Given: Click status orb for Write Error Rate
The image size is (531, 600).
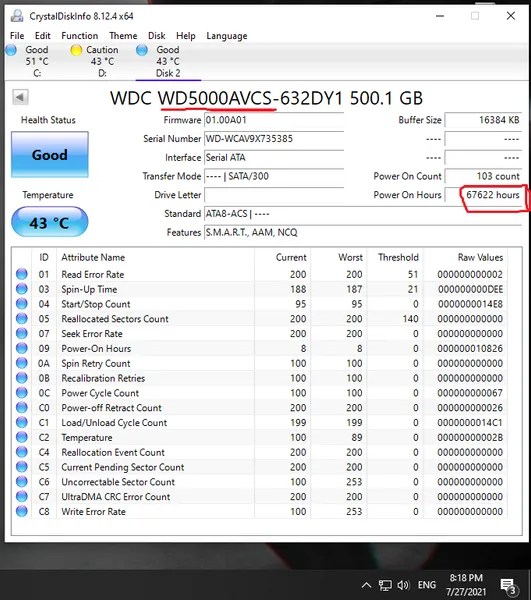Looking at the screenshot, I should tap(22, 511).
